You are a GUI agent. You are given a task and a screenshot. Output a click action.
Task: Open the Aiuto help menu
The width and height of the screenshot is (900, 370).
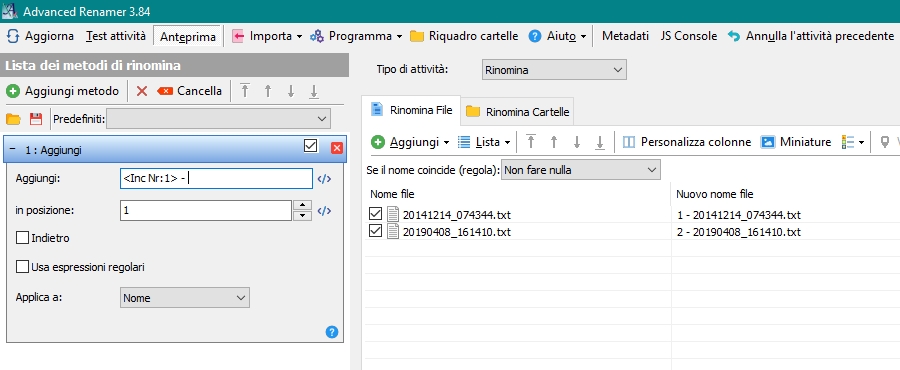[x=557, y=36]
